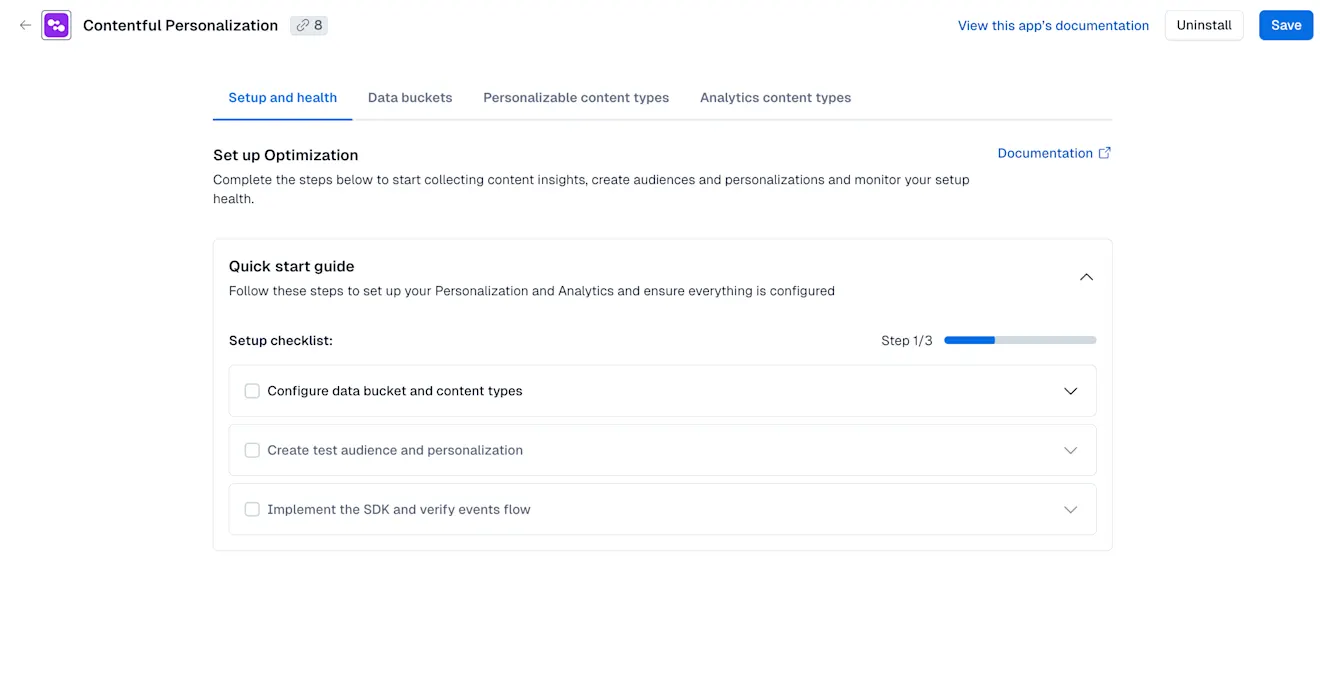This screenshot has height=685, width=1320.
Task: Switch to Setup and health tab
Action: pos(282,98)
